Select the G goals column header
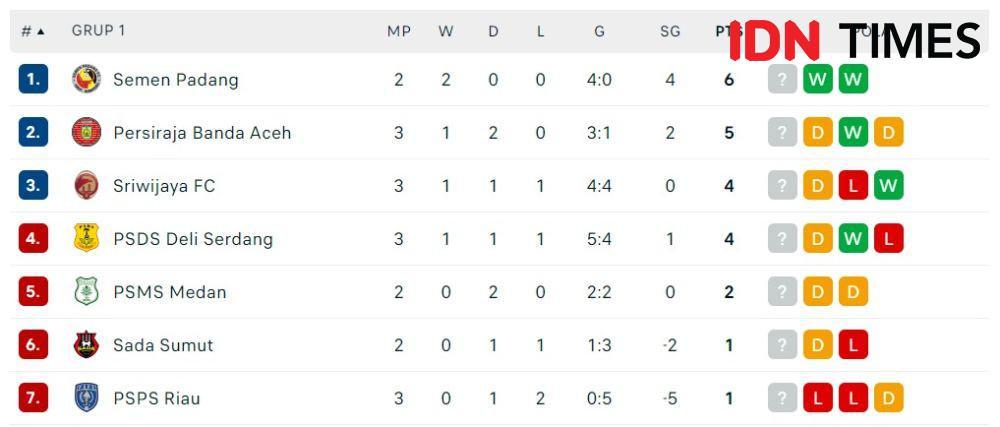Viewport: 1000px width, 427px height. [599, 31]
